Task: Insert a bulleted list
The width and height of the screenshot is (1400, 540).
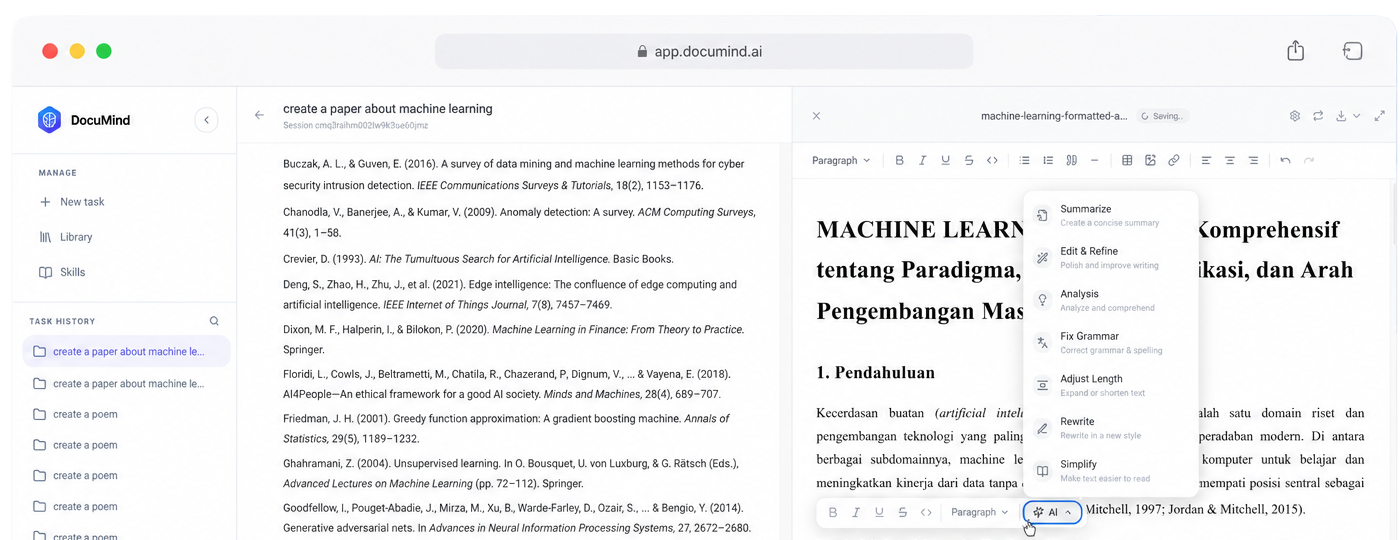Action: tap(1024, 160)
